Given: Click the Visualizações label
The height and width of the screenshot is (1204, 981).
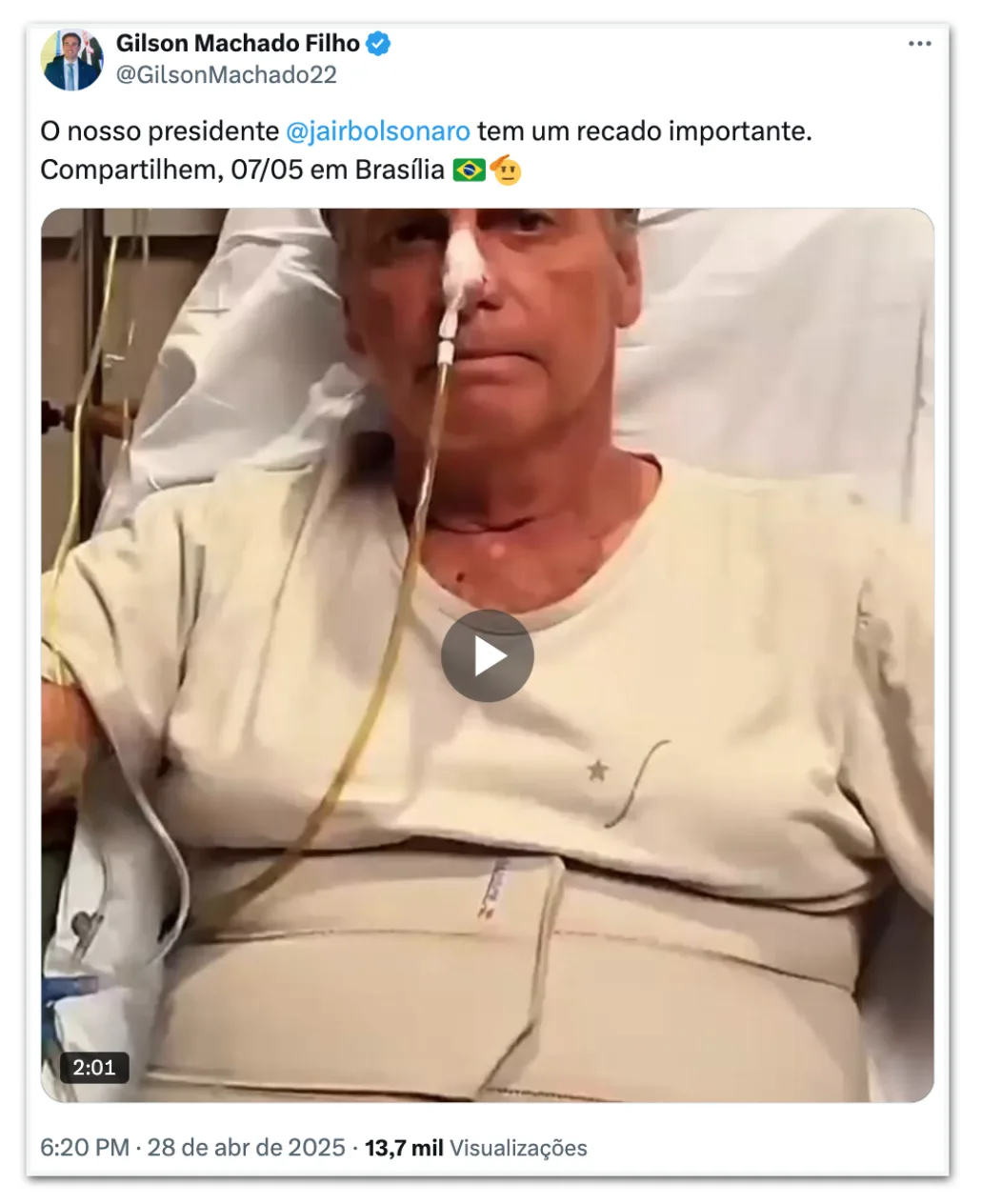Looking at the screenshot, I should click(518, 1148).
